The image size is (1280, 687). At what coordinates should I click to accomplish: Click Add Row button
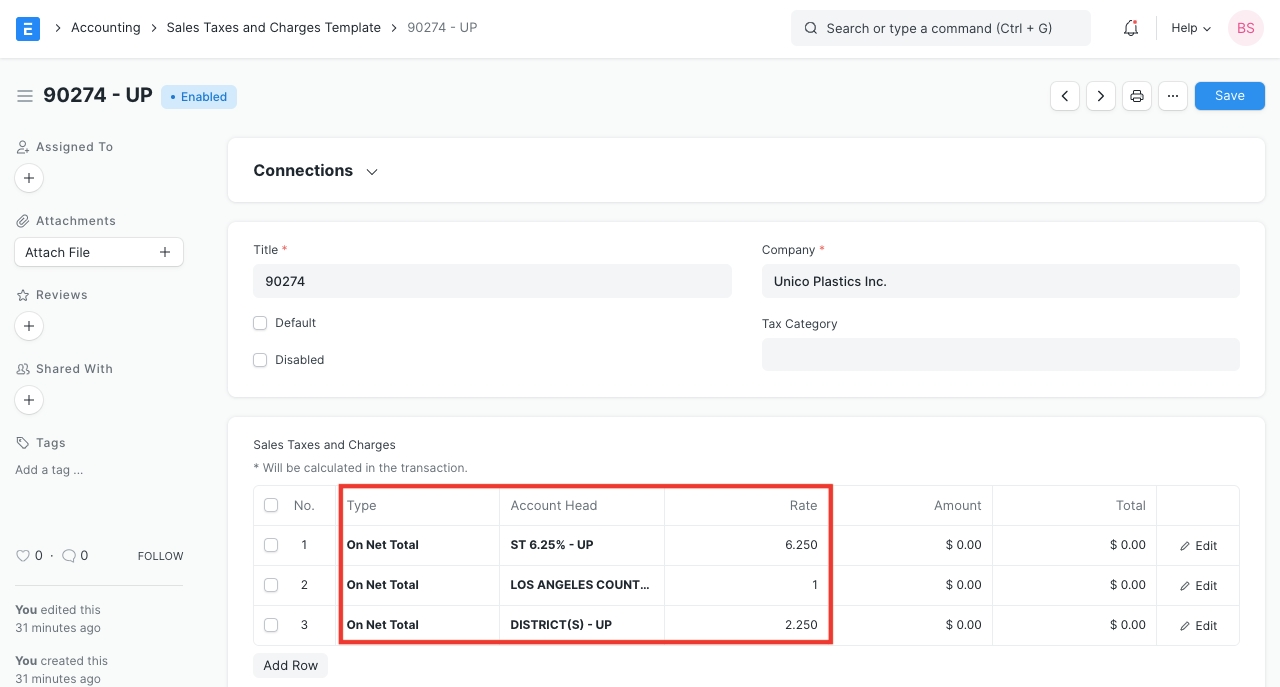290,665
